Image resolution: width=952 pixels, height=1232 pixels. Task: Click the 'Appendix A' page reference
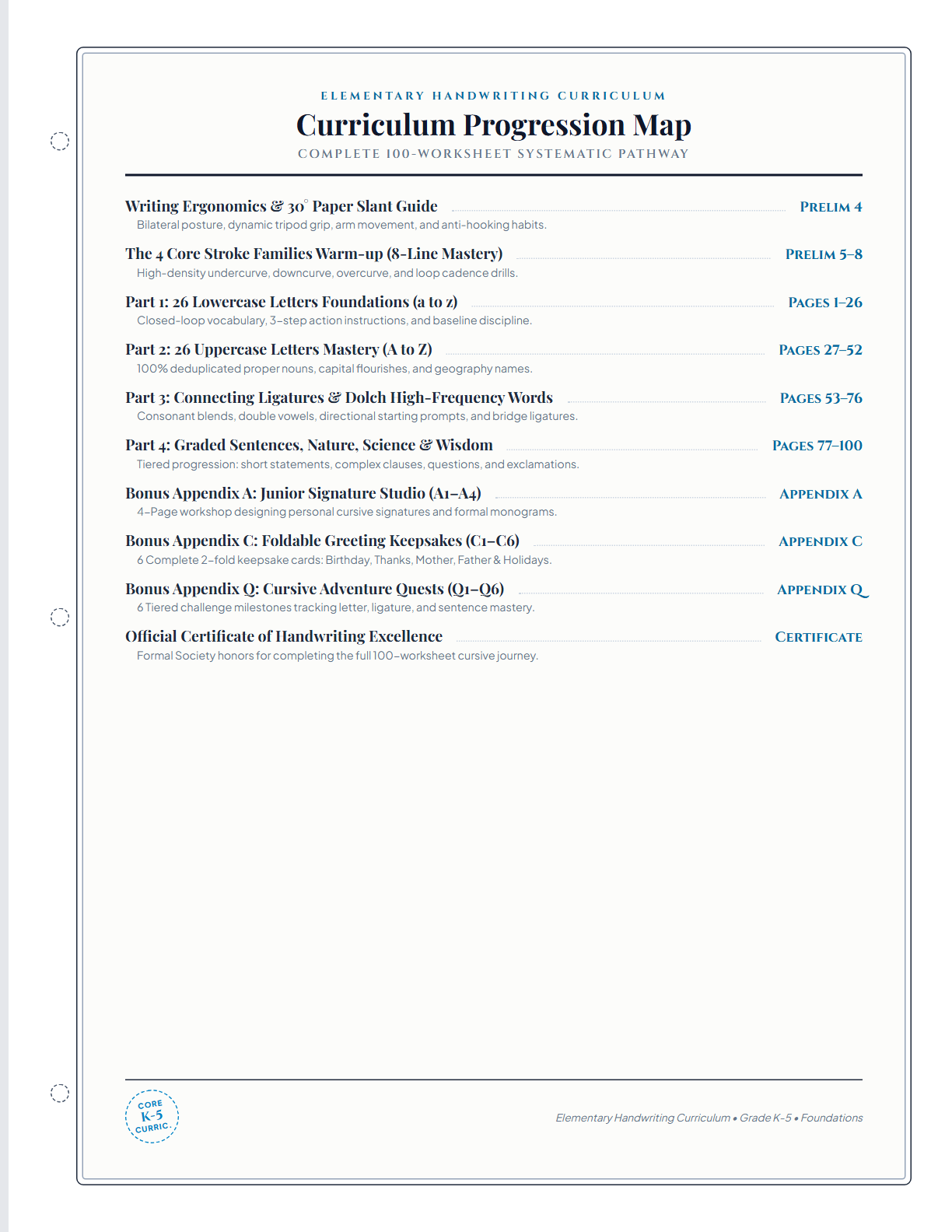tap(821, 494)
